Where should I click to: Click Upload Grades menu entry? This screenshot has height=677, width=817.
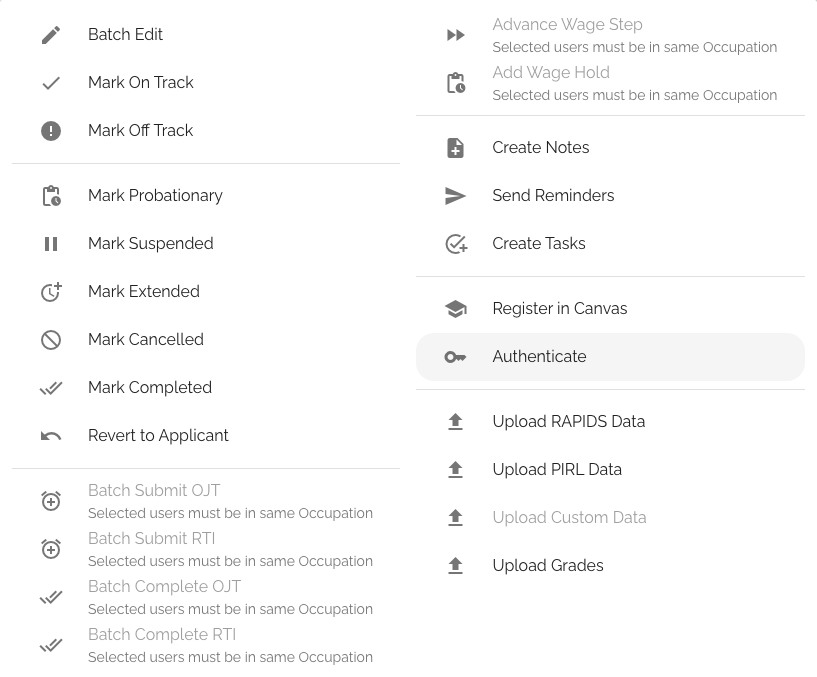610,565
